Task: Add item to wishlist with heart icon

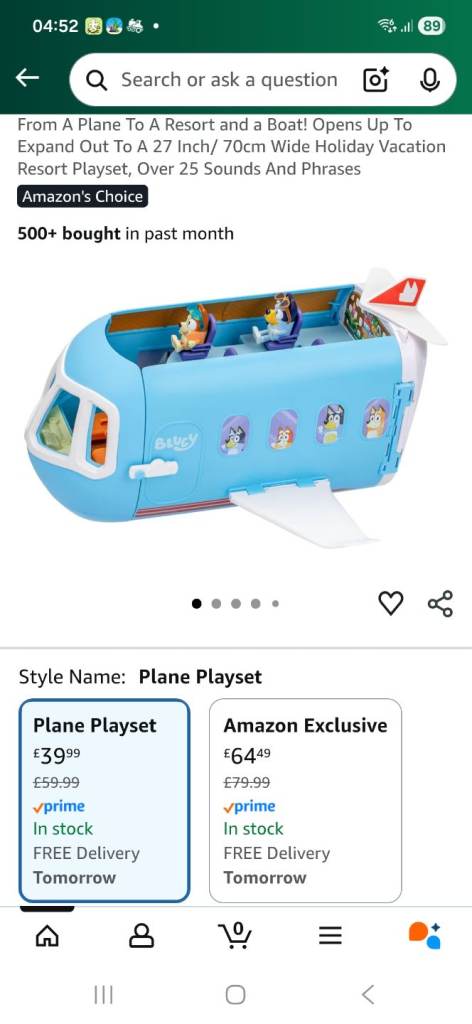Action: pos(391,603)
